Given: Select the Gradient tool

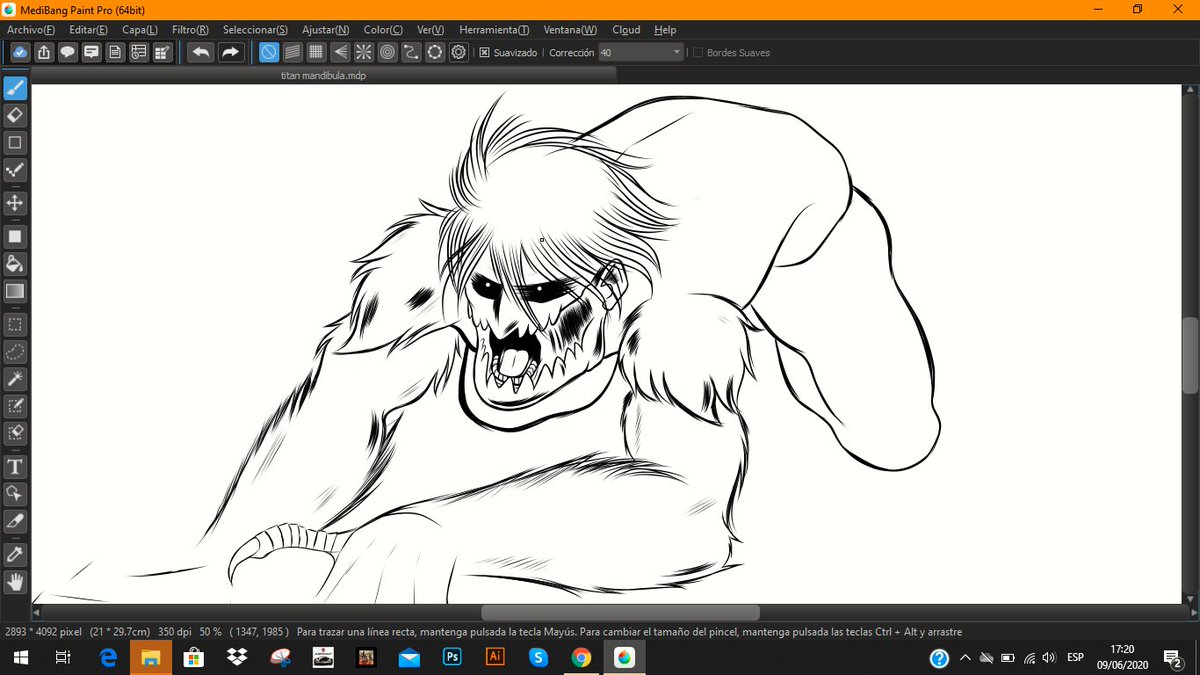Looking at the screenshot, I should (x=15, y=291).
